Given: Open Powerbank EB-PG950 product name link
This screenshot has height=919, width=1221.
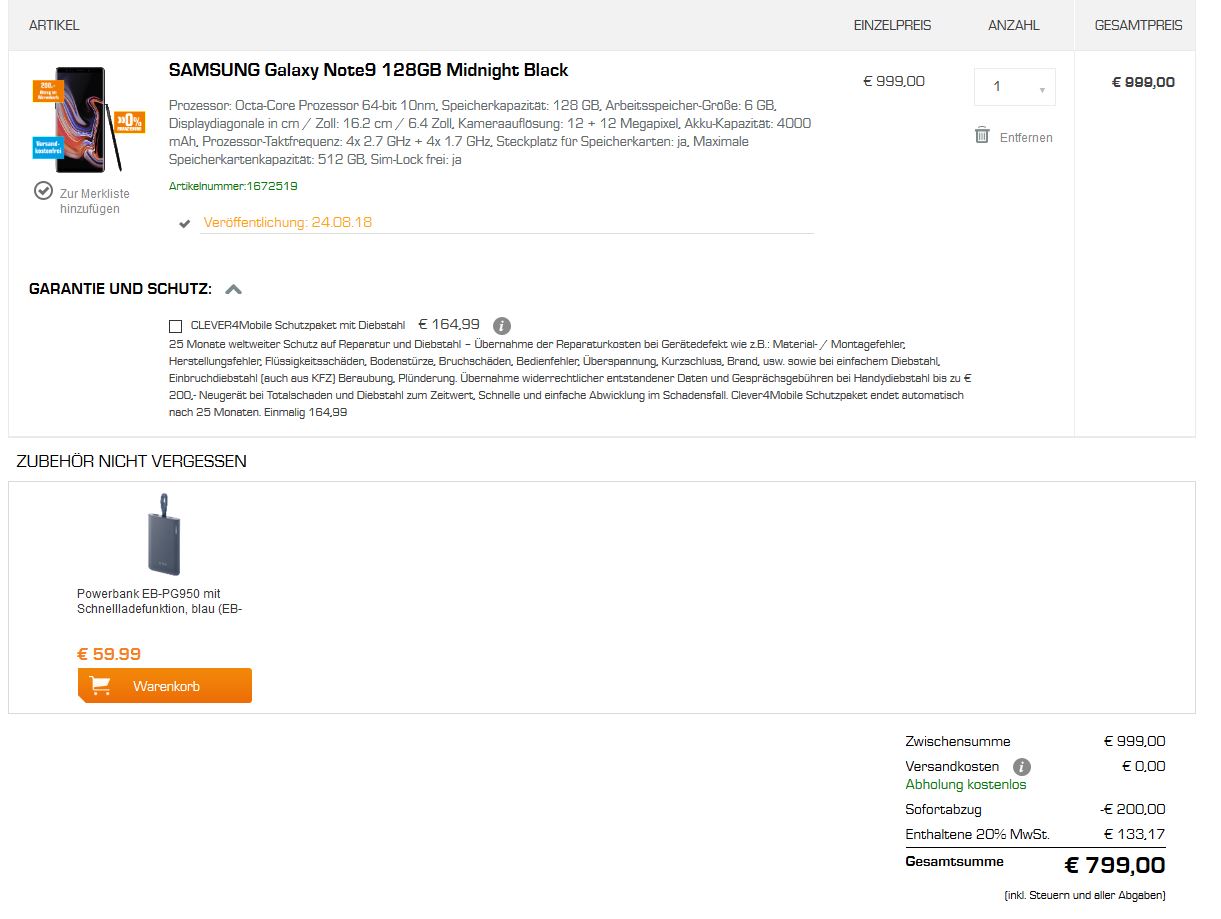Looking at the screenshot, I should [x=160, y=601].
